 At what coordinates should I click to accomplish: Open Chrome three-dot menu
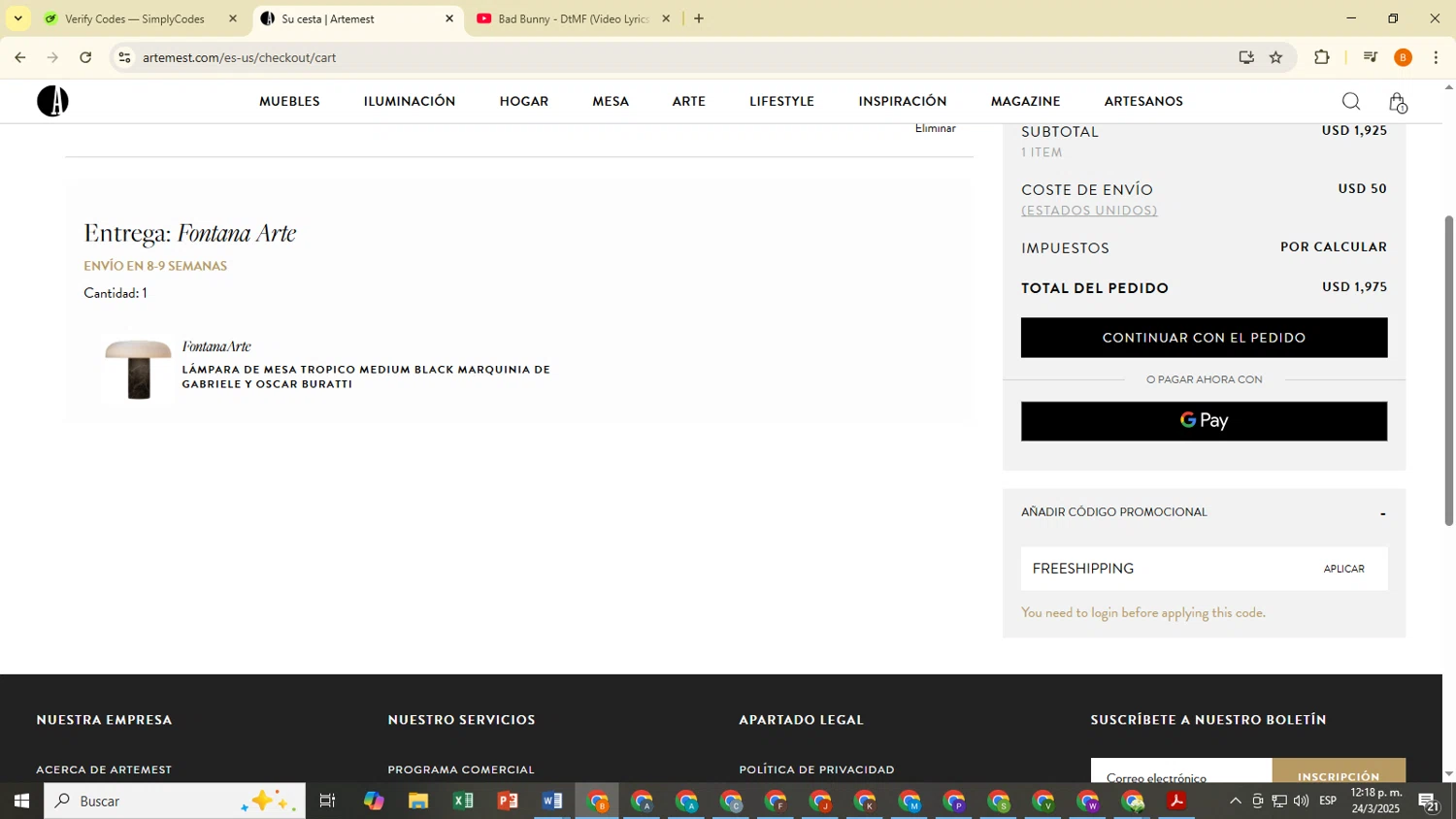coord(1435,57)
